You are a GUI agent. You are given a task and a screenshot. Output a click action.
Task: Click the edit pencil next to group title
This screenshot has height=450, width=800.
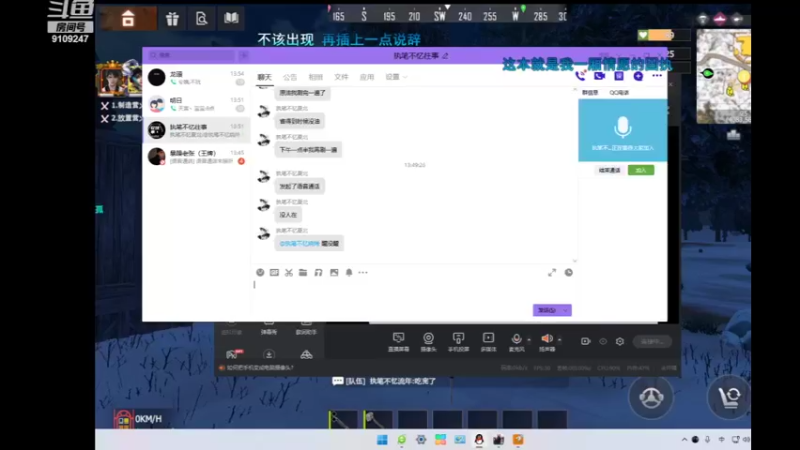pos(445,56)
